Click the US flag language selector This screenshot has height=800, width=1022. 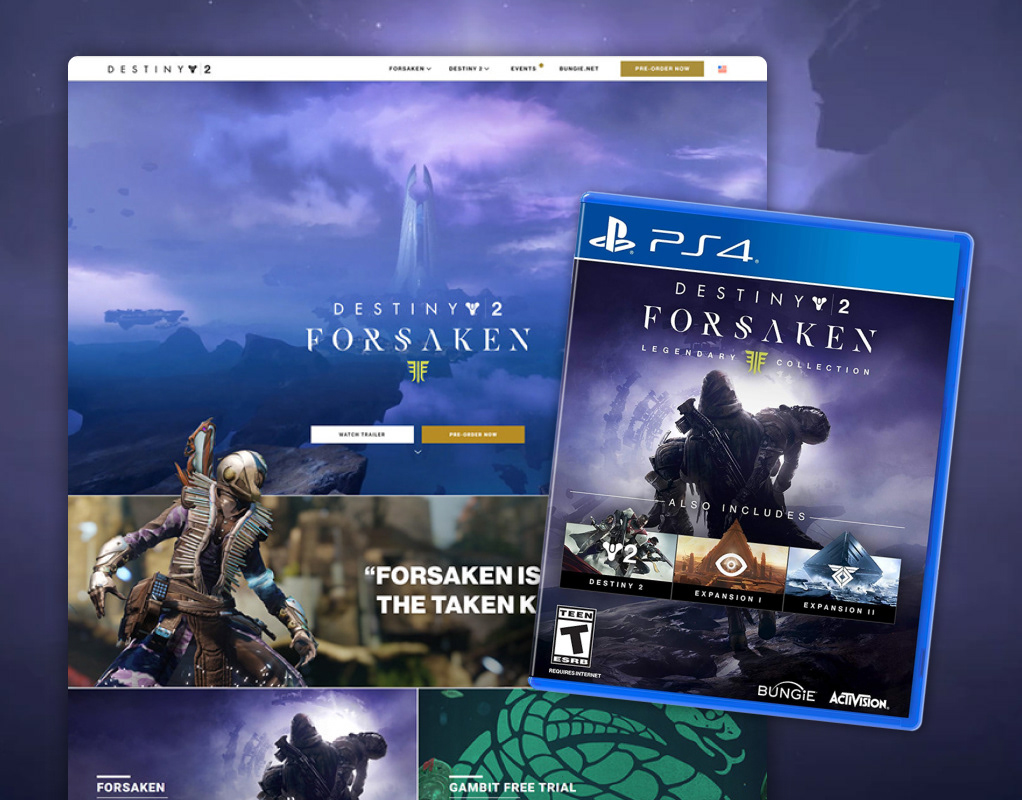tap(722, 69)
